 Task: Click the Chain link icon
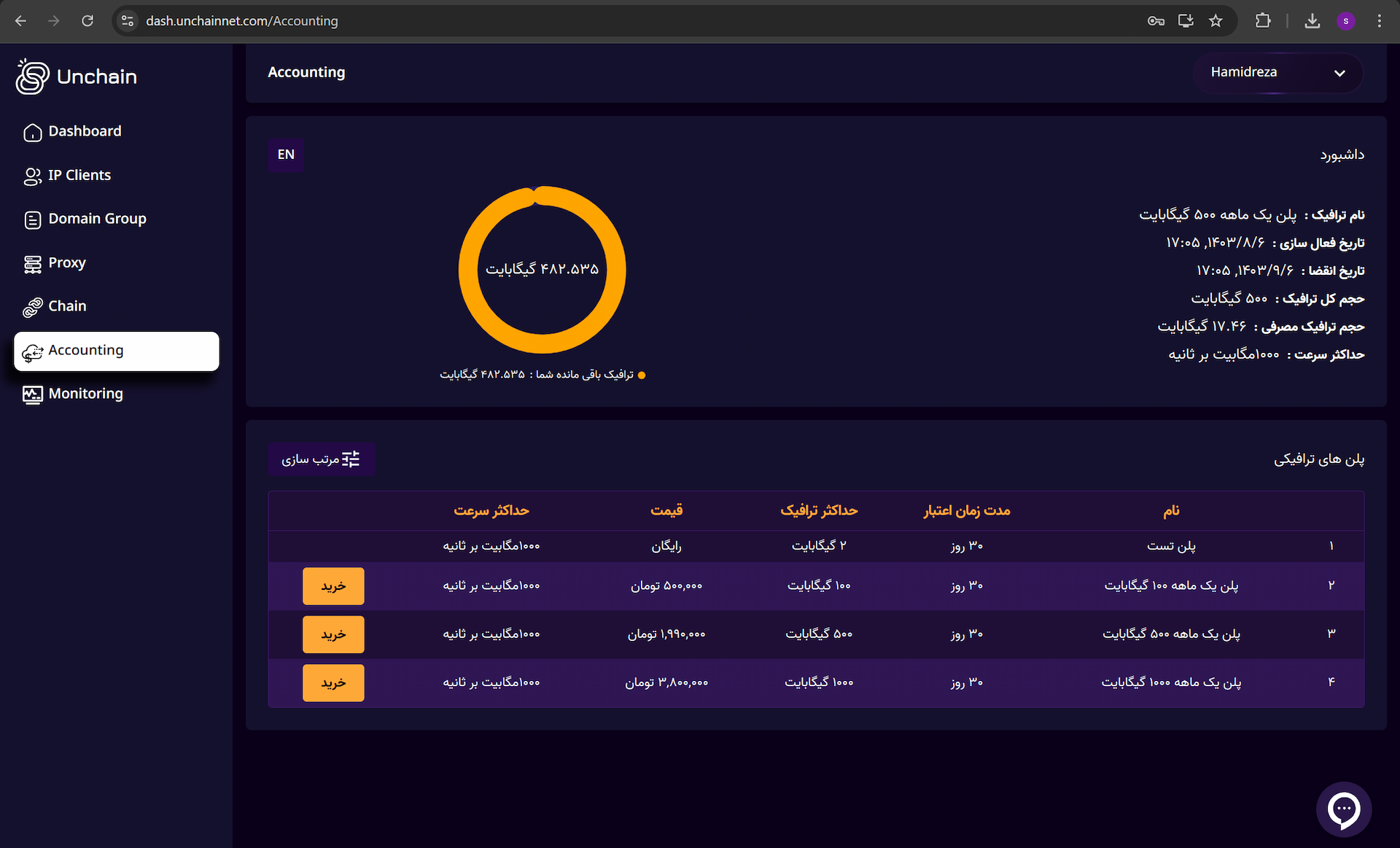32,307
